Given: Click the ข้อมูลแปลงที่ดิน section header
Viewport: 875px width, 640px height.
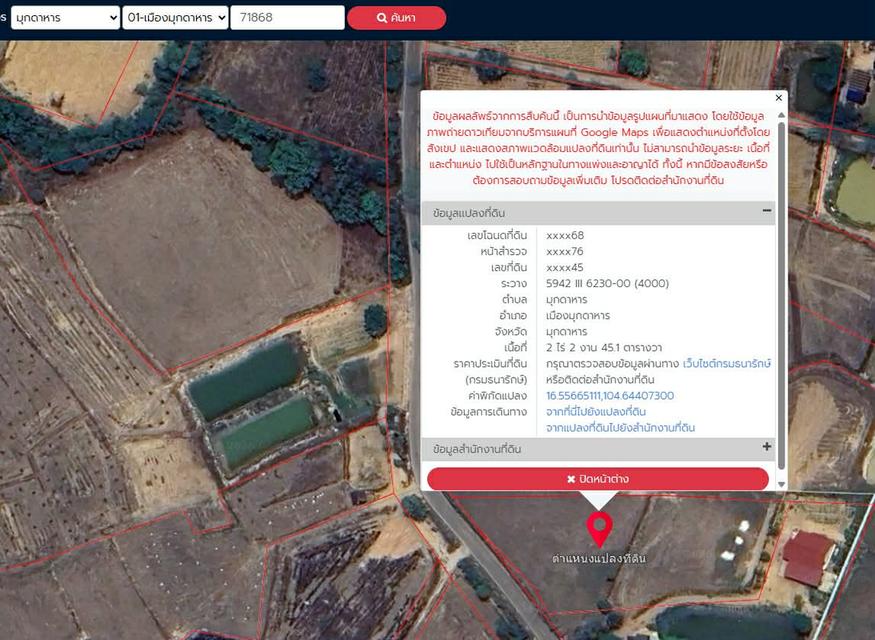Looking at the screenshot, I should pyautogui.click(x=598, y=213).
